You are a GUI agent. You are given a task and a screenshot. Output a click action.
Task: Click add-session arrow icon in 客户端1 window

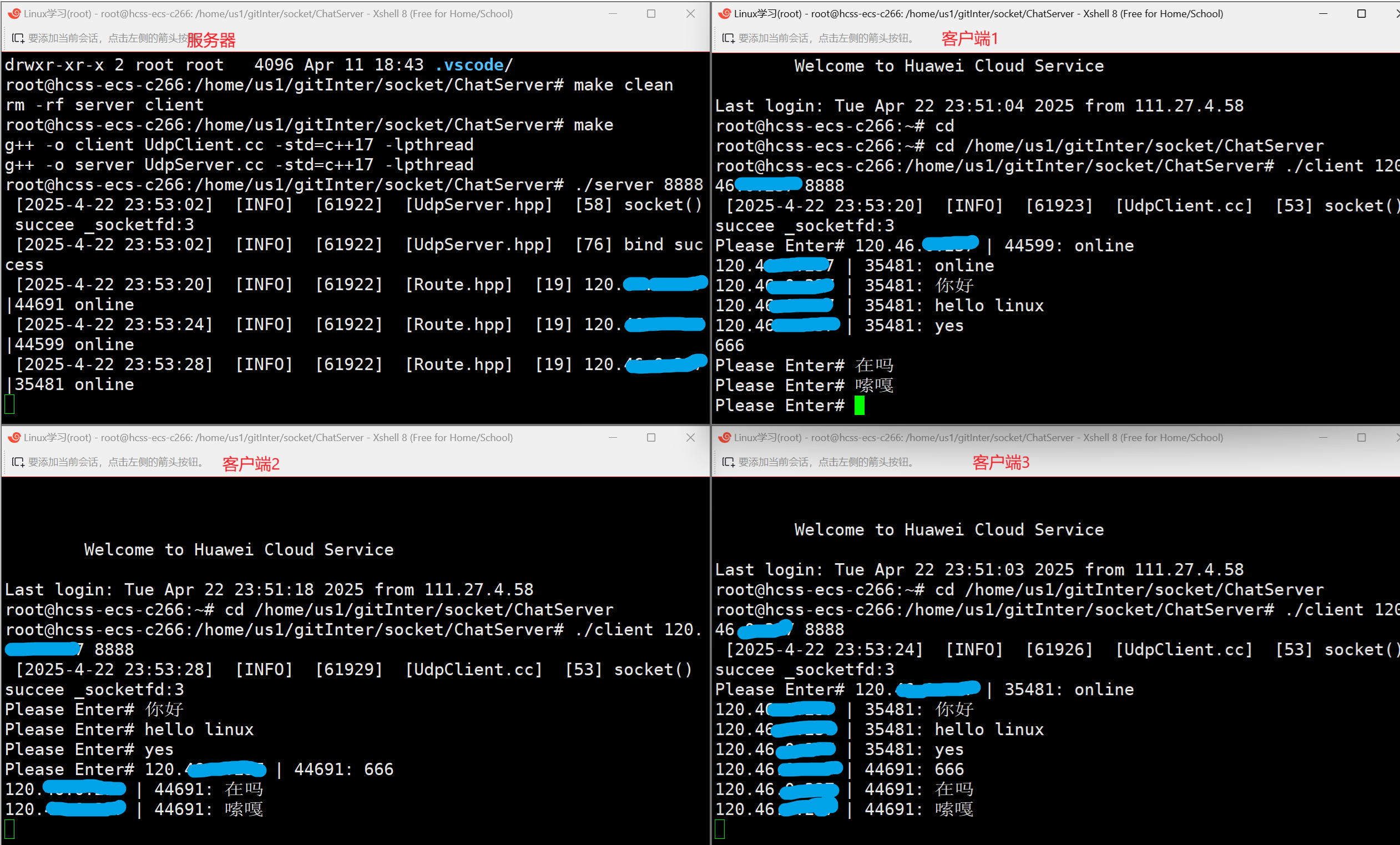pyautogui.click(x=728, y=38)
